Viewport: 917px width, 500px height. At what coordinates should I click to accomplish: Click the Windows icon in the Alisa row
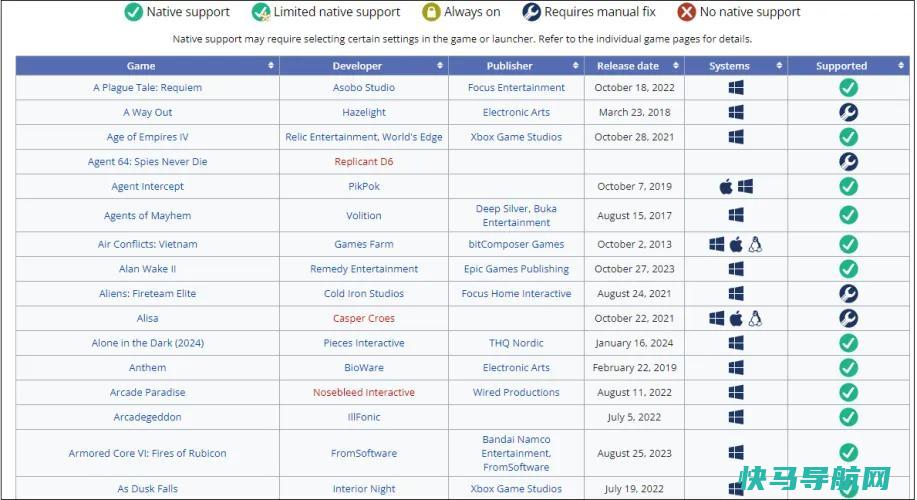click(716, 318)
